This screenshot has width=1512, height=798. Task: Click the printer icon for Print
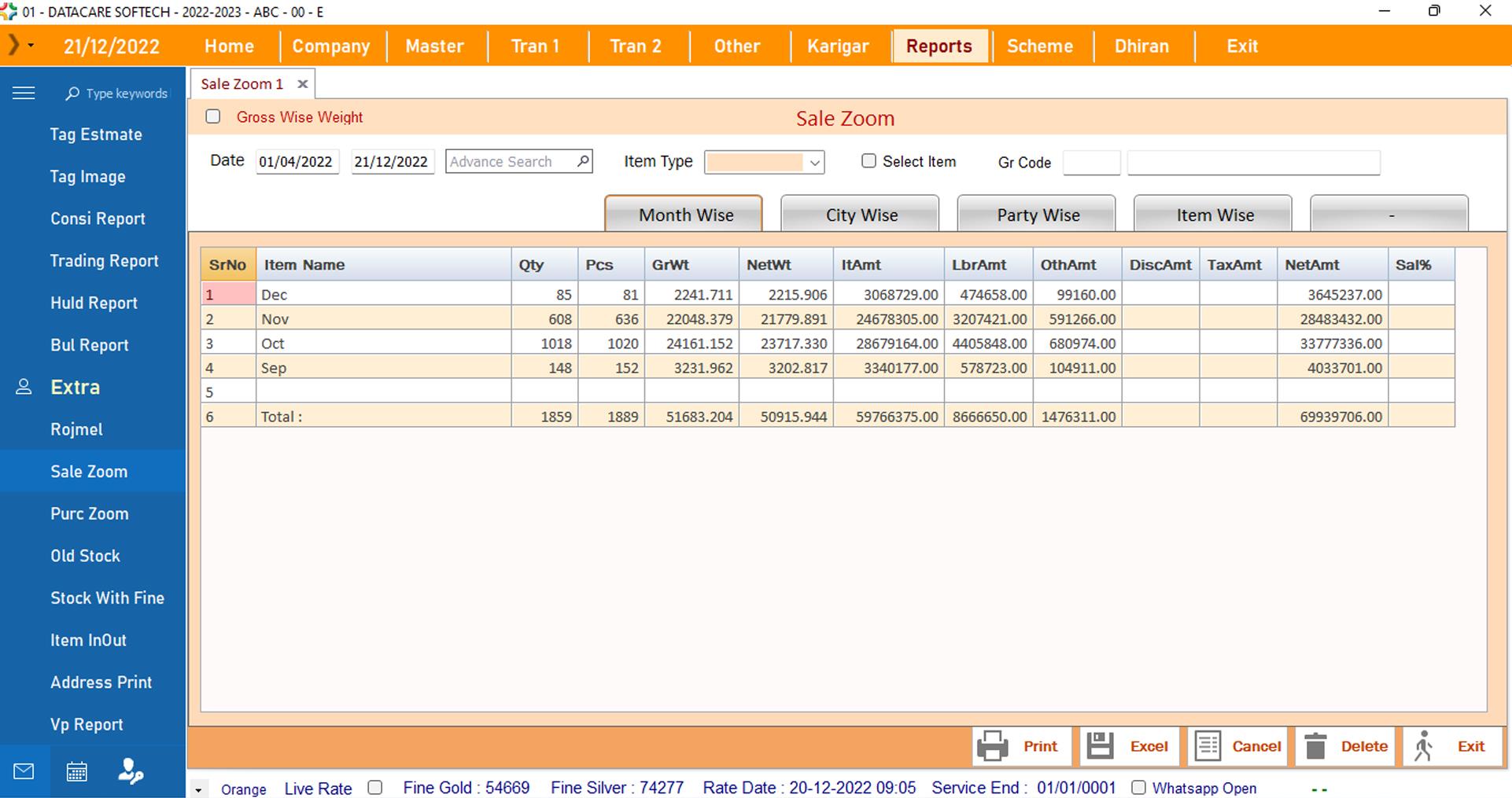[x=993, y=746]
